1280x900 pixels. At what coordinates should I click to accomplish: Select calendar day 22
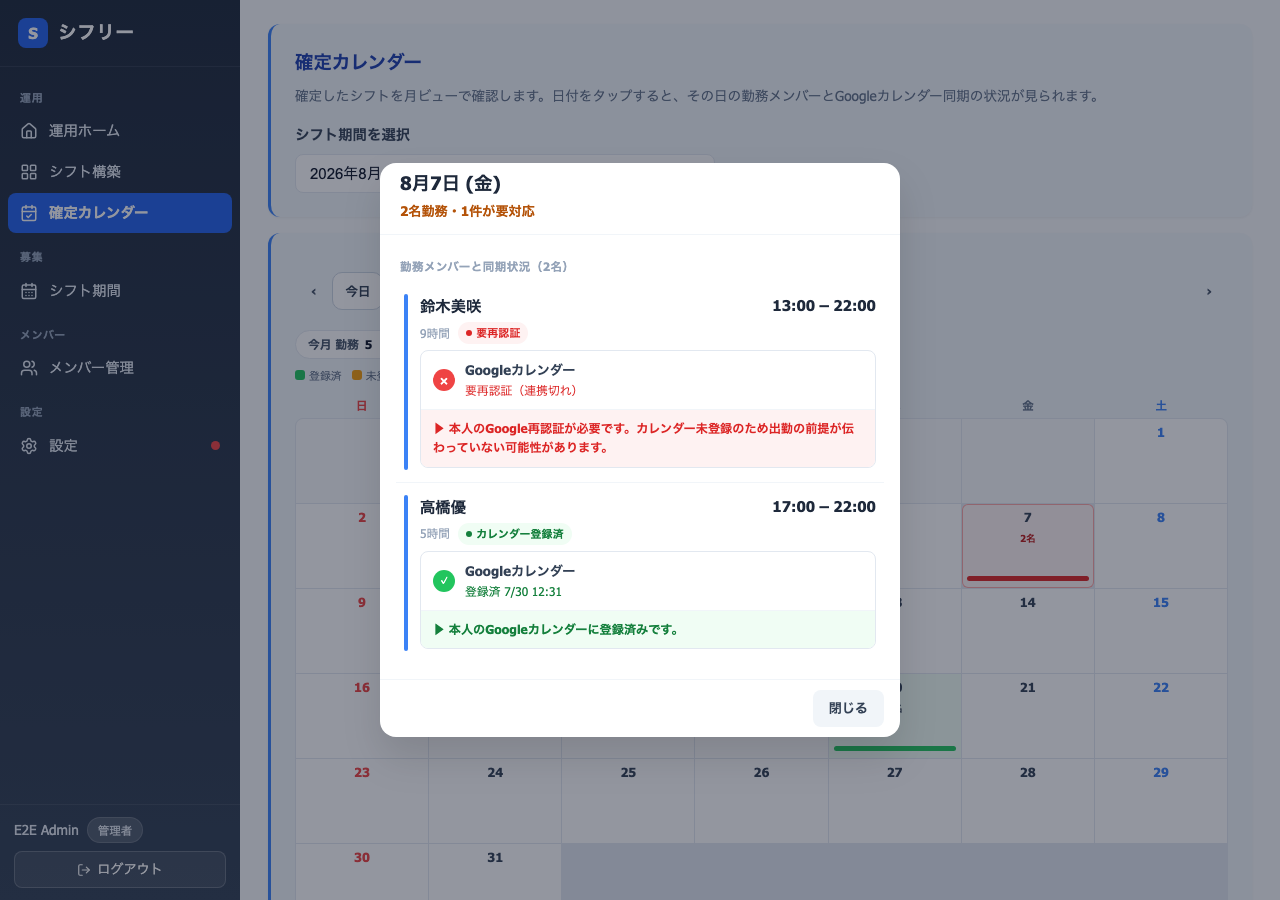(x=1161, y=716)
